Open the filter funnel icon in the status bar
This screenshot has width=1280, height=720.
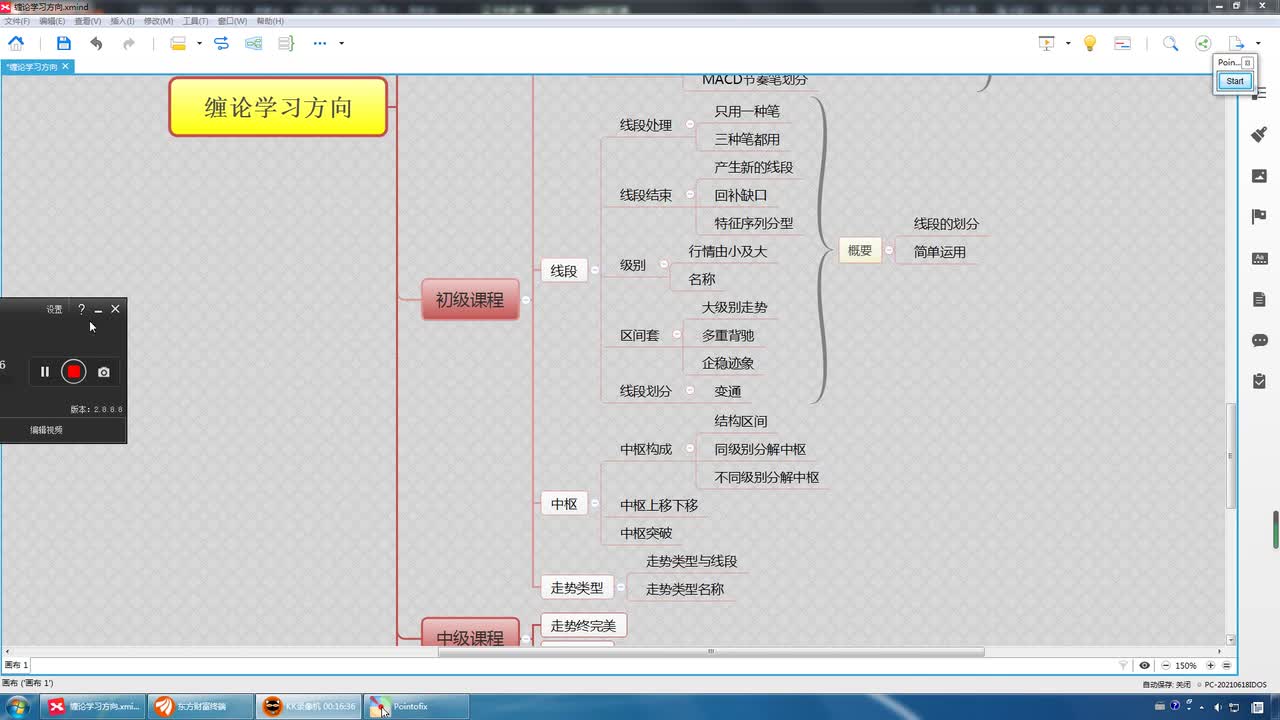pos(1123,665)
